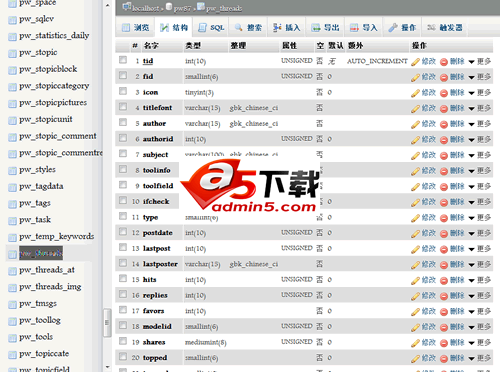This screenshot has height=372, width=500.
Task: Click the red delete icon for fid row
Action: pos(444,78)
